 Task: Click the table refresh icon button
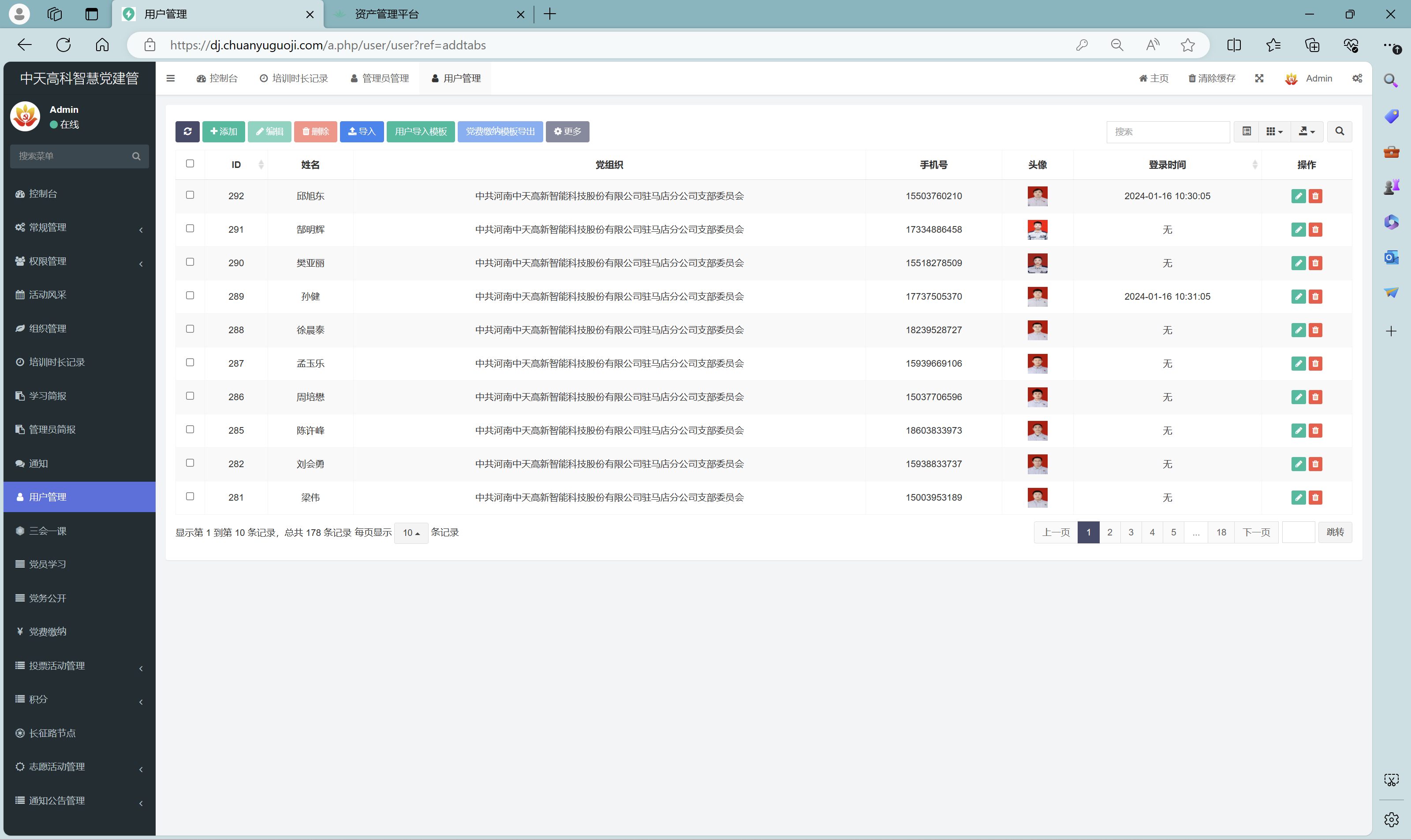[x=187, y=131]
